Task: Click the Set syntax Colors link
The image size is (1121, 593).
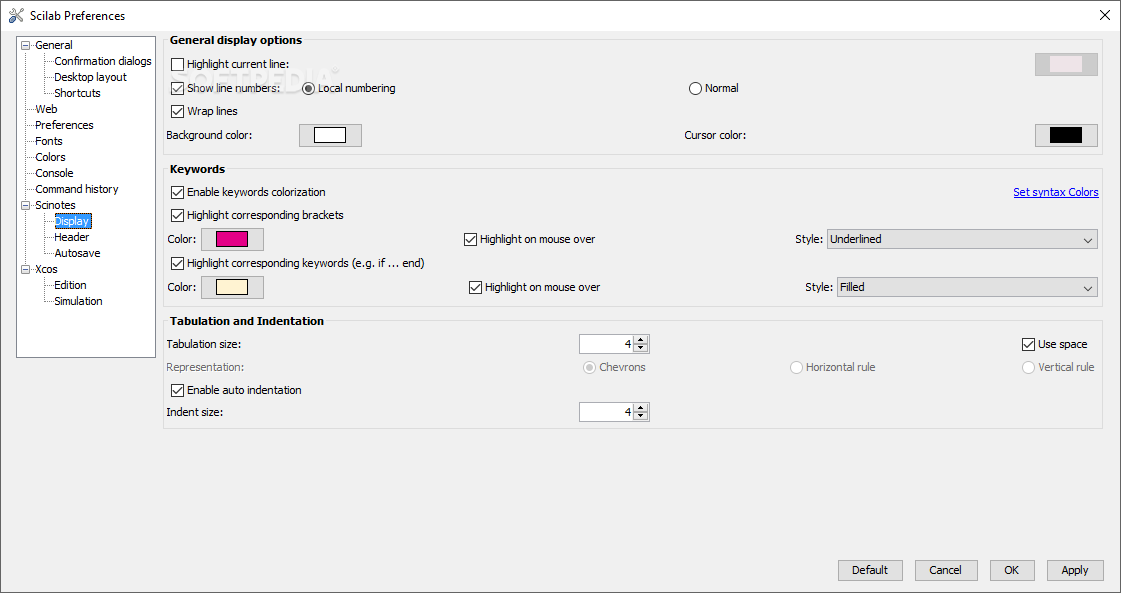Action: (x=1055, y=192)
